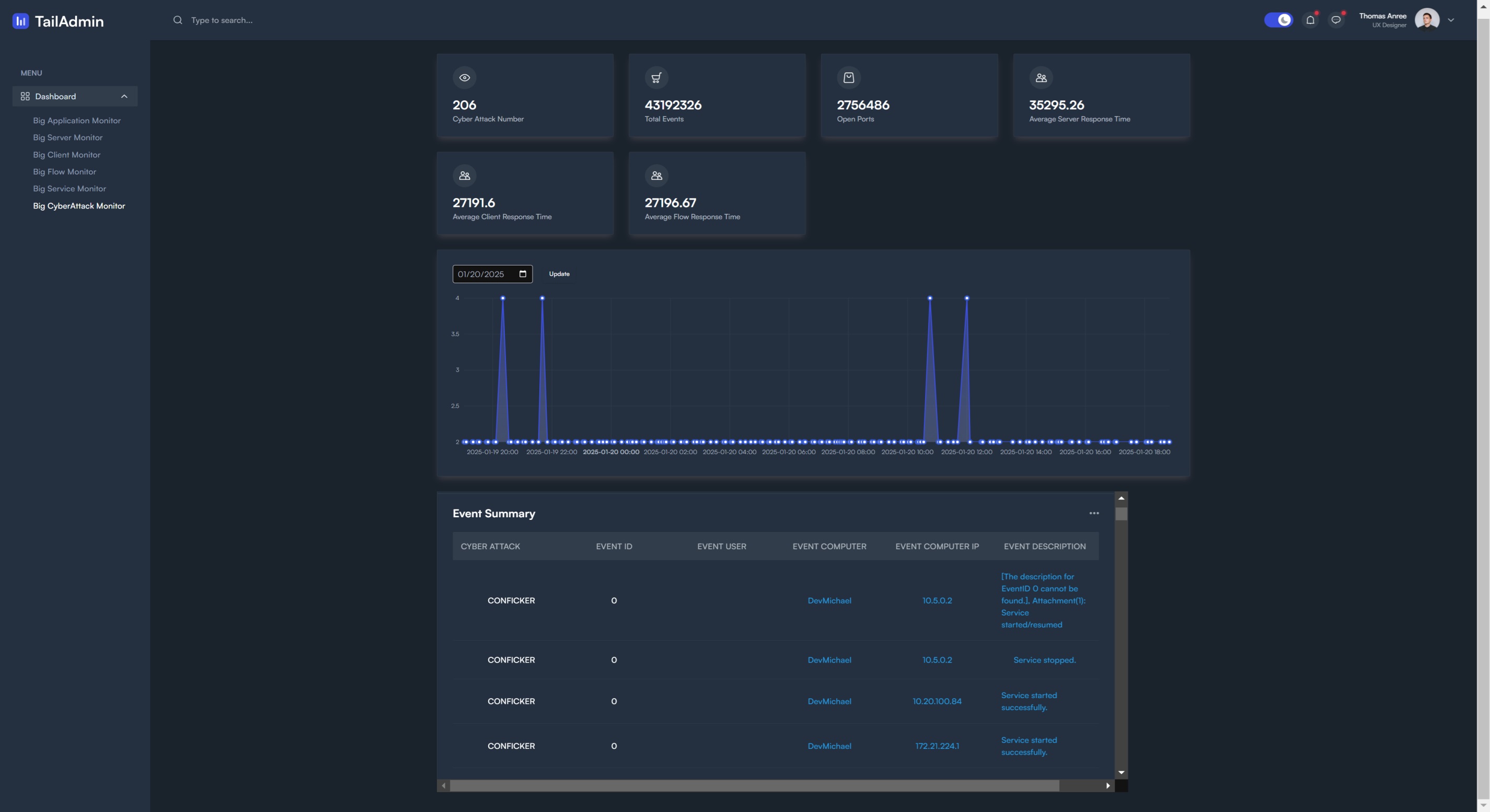The height and width of the screenshot is (812, 1490).
Task: Click the 10.20.100.84 IP link
Action: click(x=937, y=702)
